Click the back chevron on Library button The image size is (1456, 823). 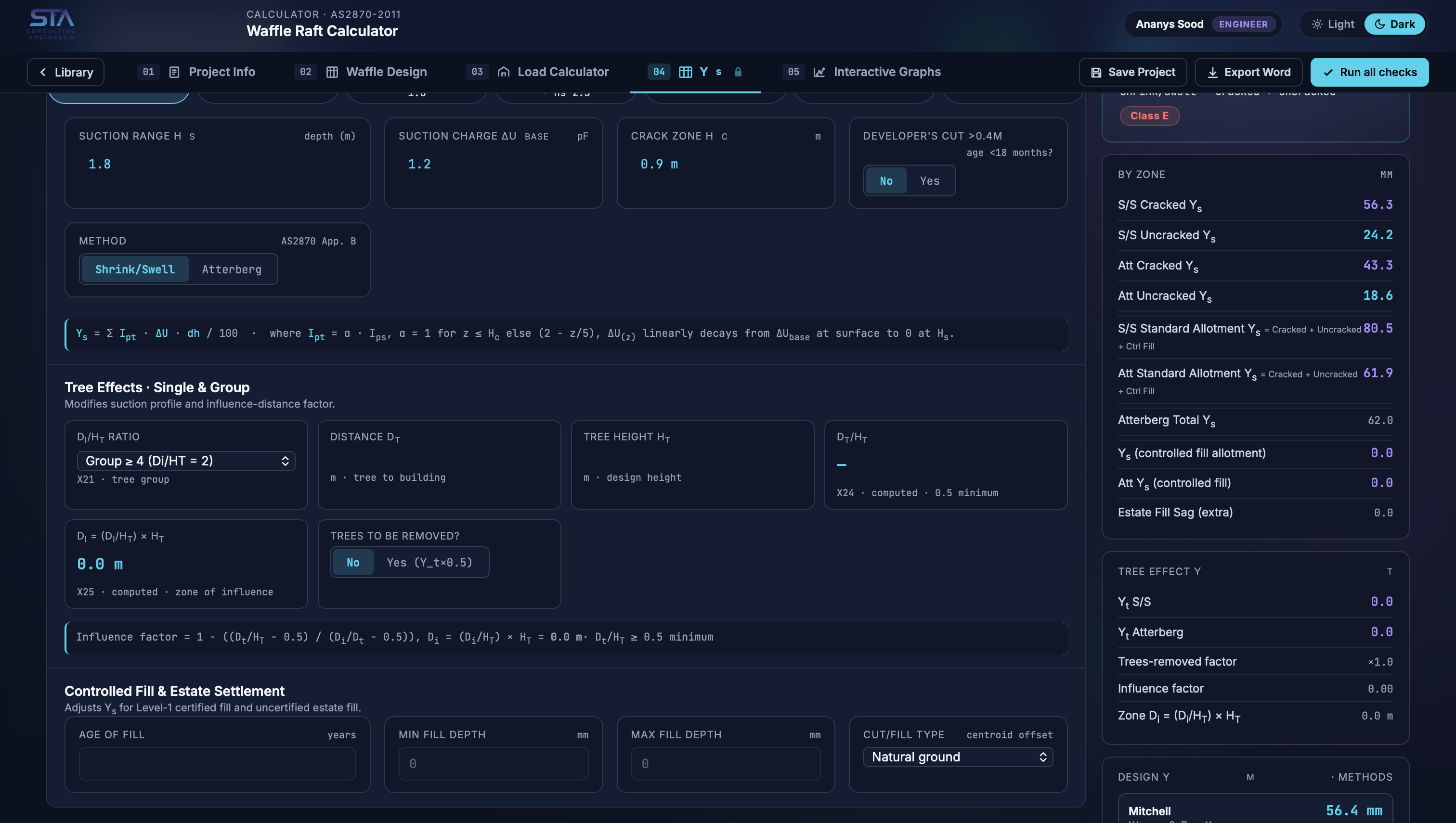(x=43, y=72)
